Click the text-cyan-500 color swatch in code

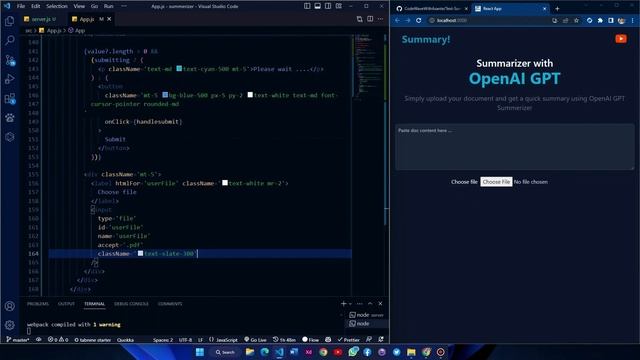point(179,69)
